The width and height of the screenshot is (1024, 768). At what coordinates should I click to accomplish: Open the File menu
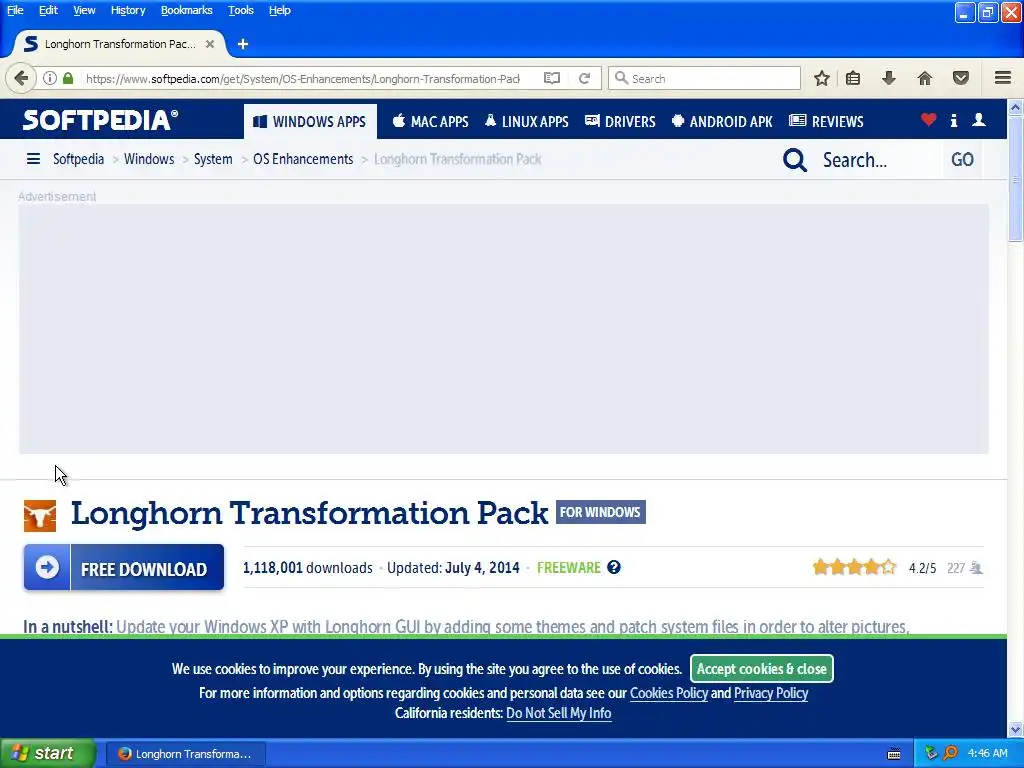pyautogui.click(x=15, y=10)
